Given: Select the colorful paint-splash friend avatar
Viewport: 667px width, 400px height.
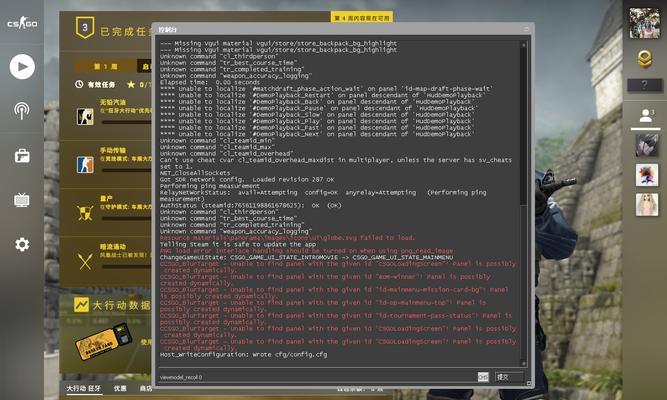Looking at the screenshot, I should click(x=647, y=175).
